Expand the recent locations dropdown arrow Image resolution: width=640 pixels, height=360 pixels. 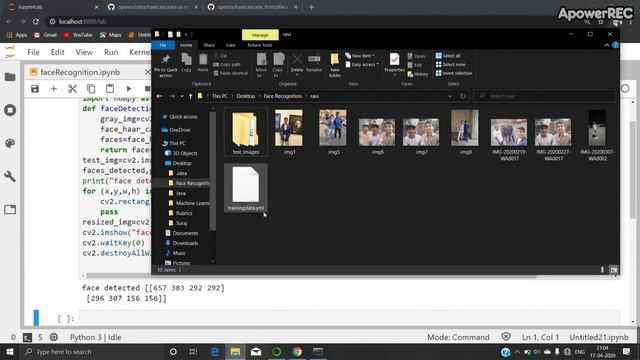(182, 96)
